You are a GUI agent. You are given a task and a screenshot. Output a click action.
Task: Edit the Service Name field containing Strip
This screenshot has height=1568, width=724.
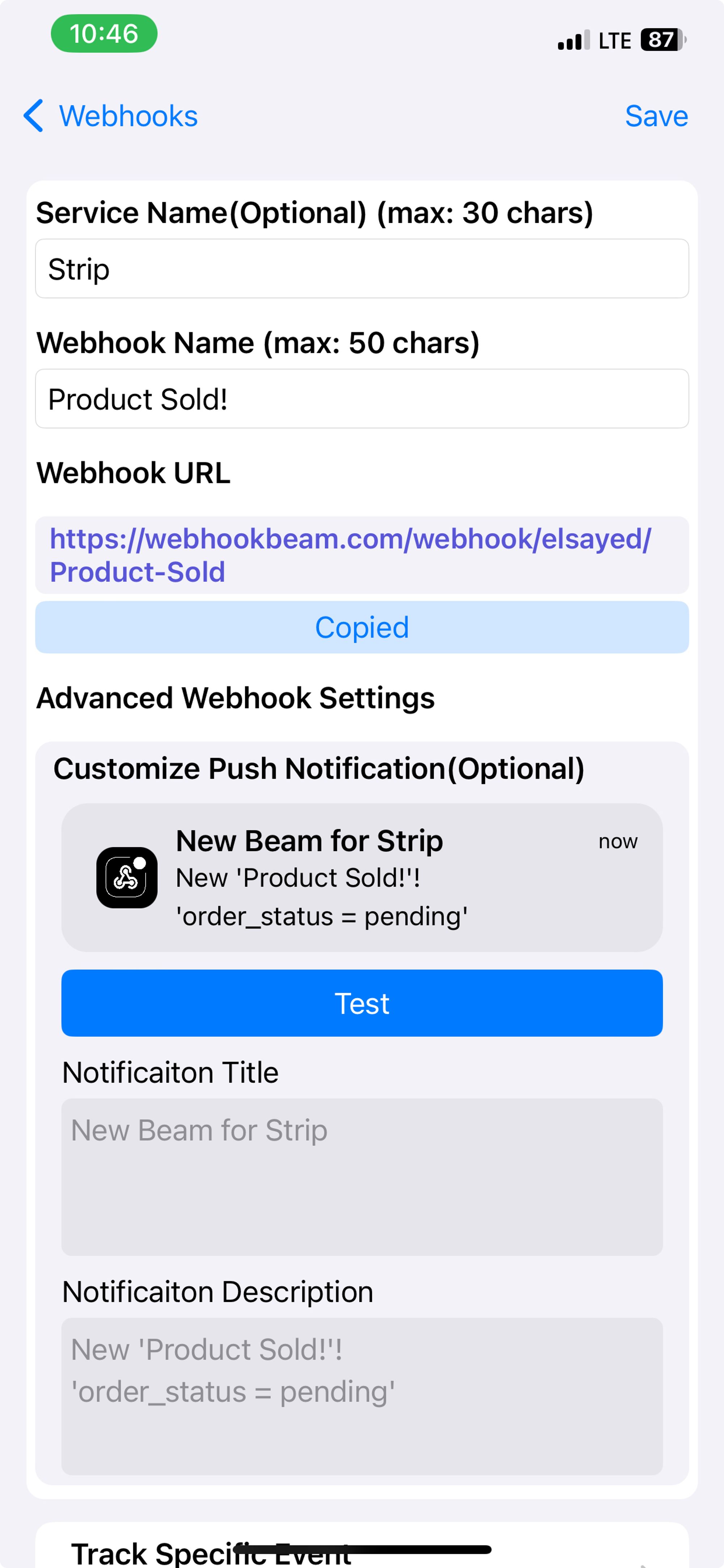tap(362, 268)
